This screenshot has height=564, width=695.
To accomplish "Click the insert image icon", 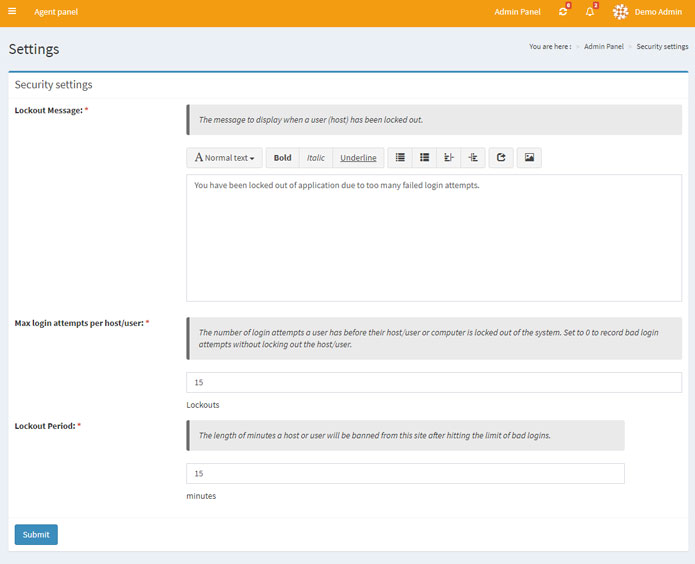I will (529, 158).
